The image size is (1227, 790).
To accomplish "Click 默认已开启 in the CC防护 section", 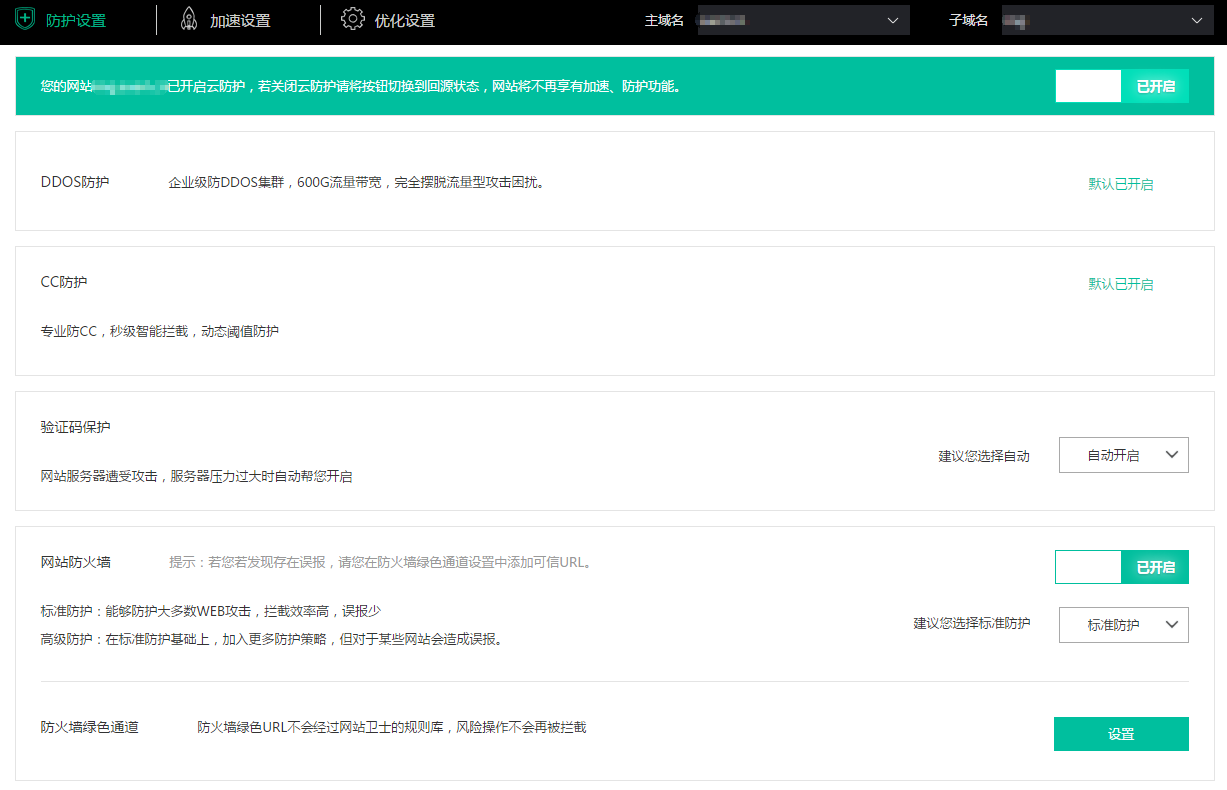I will [1120, 284].
